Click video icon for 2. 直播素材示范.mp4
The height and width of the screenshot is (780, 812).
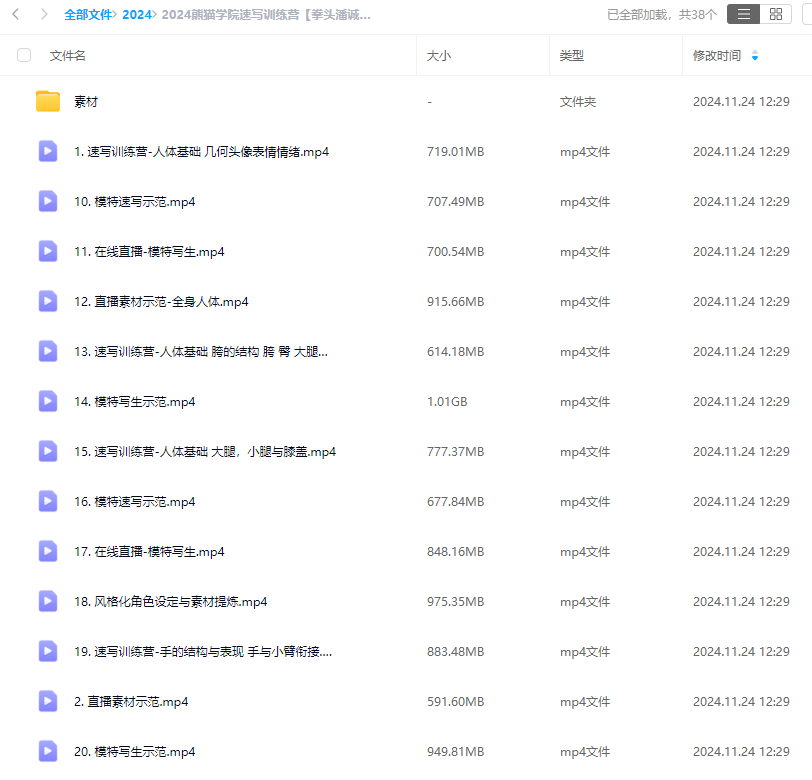(x=47, y=701)
